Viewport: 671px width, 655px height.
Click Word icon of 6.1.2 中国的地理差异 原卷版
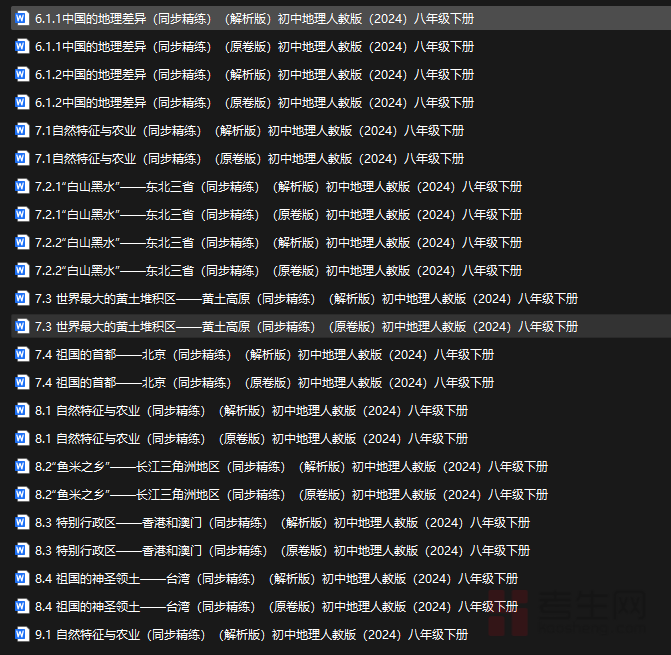(x=23, y=102)
